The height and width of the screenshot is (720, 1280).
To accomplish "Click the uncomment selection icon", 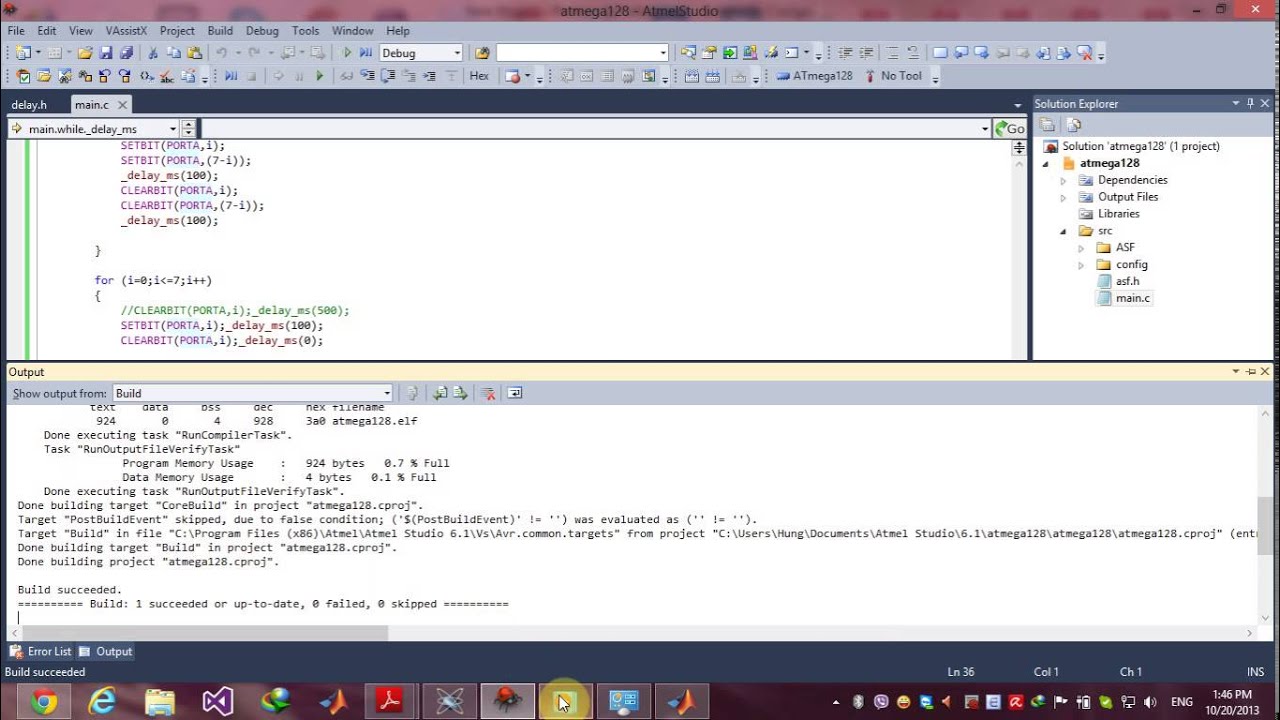I will point(912,53).
